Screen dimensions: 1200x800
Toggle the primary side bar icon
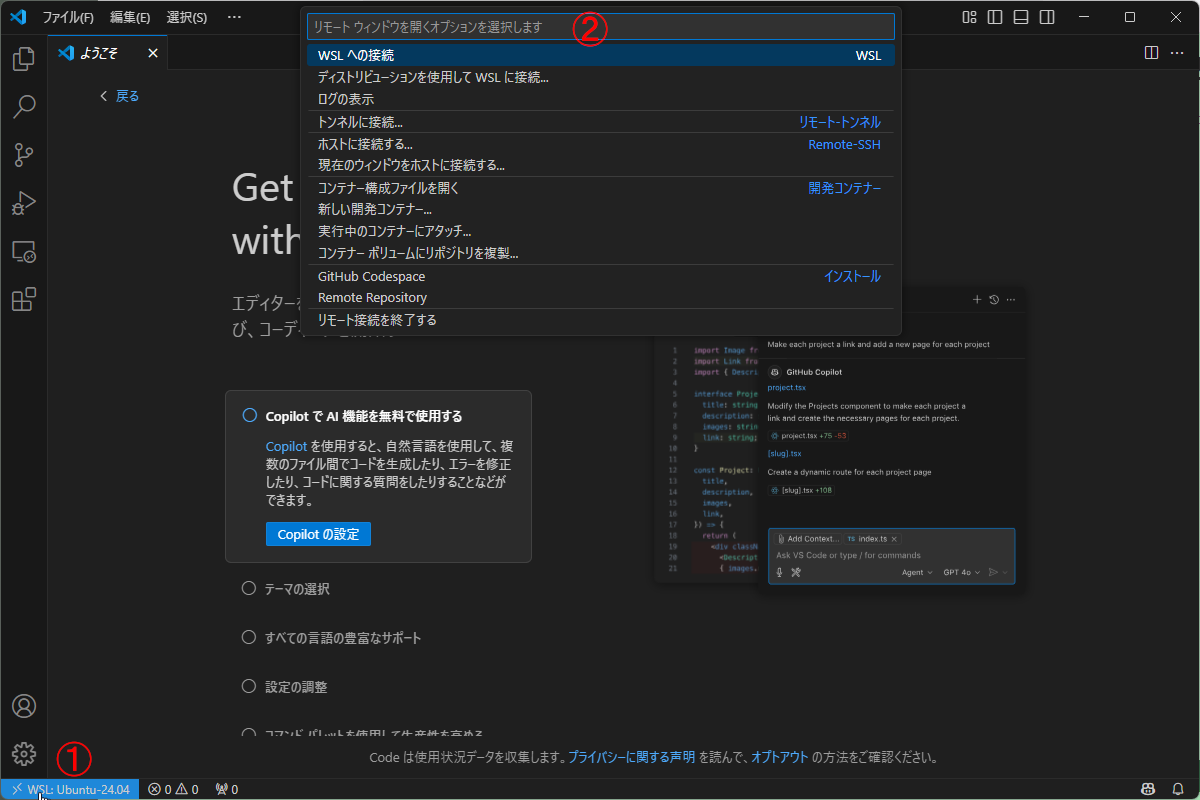(995, 17)
